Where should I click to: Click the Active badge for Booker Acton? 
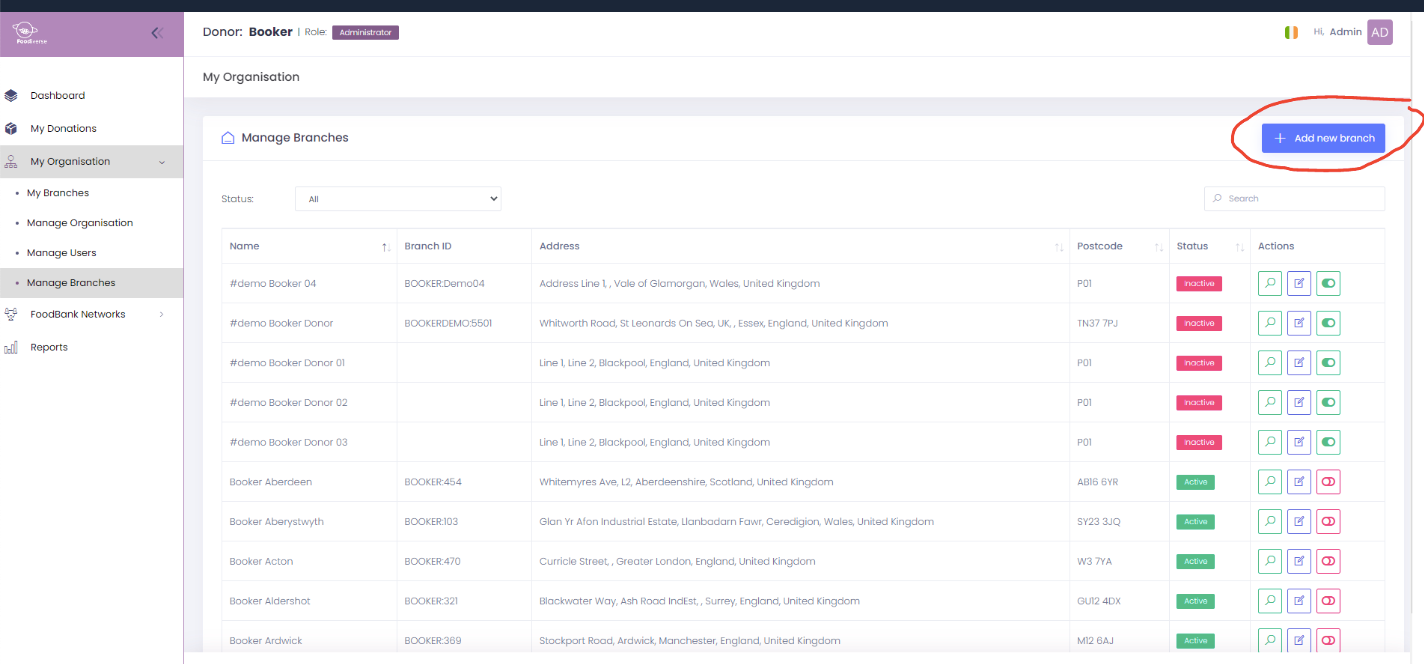coord(1196,562)
